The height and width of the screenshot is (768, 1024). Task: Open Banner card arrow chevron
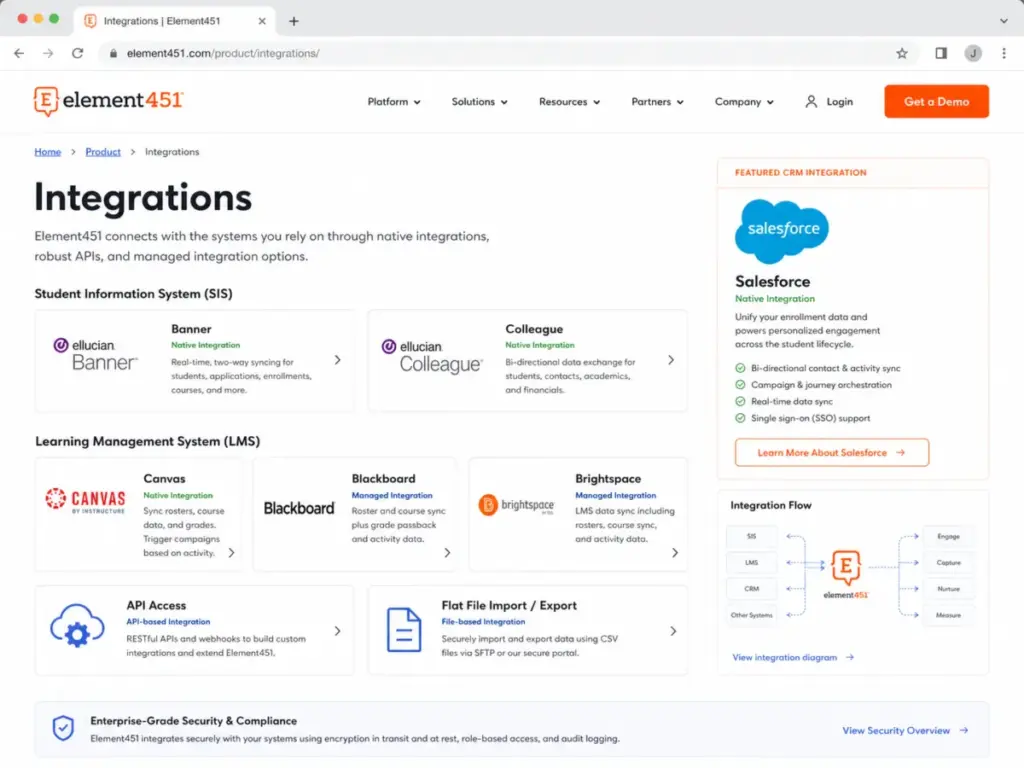pos(338,360)
